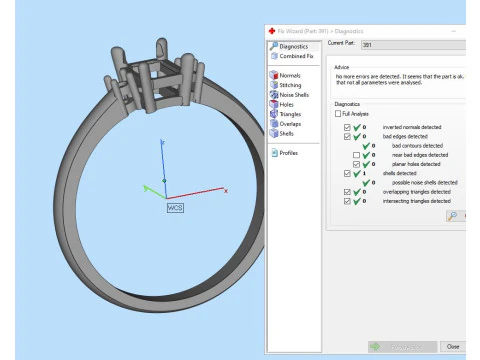Toggle shells detected checkbox
The height and width of the screenshot is (360, 480).
click(x=347, y=173)
